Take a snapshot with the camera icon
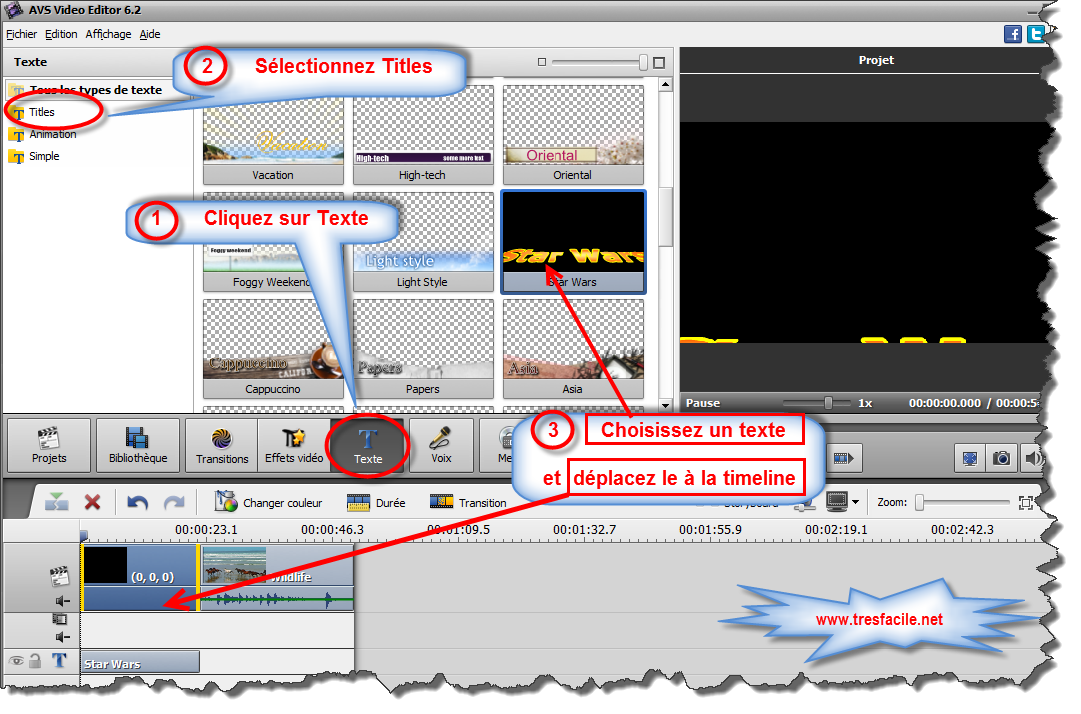 [x=1001, y=457]
